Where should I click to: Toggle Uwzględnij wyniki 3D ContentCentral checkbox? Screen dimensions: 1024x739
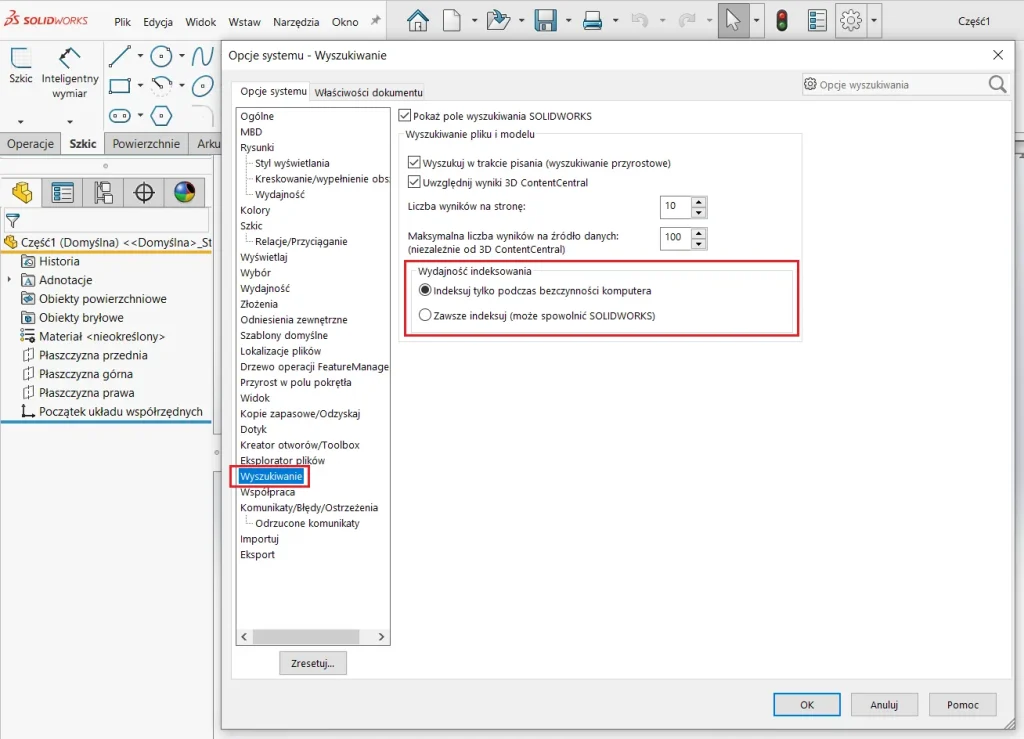pos(414,182)
